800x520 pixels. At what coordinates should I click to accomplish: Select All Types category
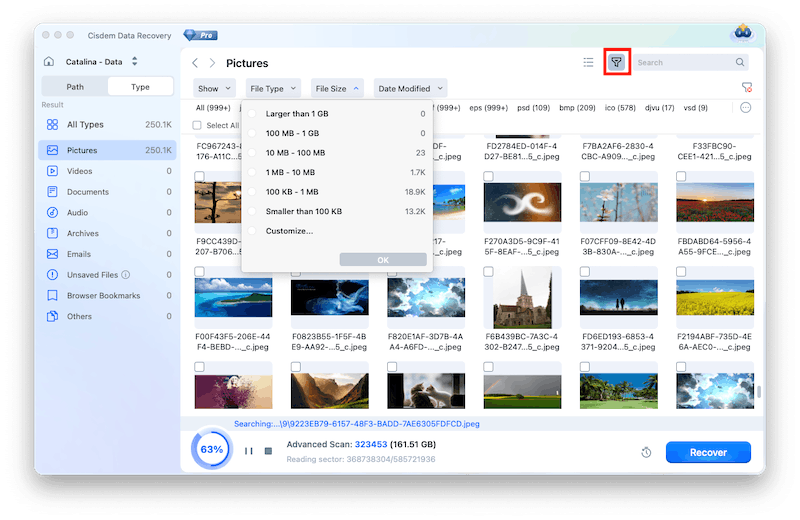[107, 125]
